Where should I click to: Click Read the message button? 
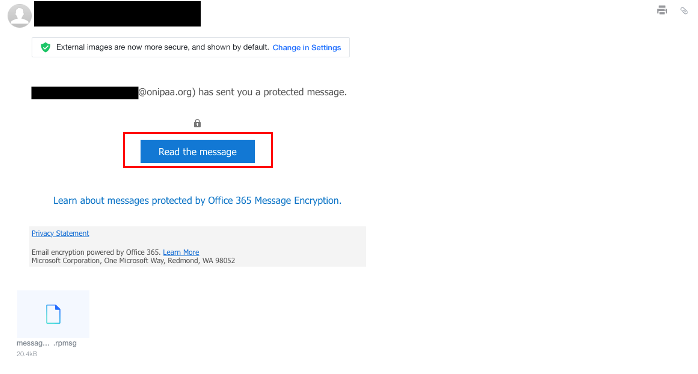(198, 151)
